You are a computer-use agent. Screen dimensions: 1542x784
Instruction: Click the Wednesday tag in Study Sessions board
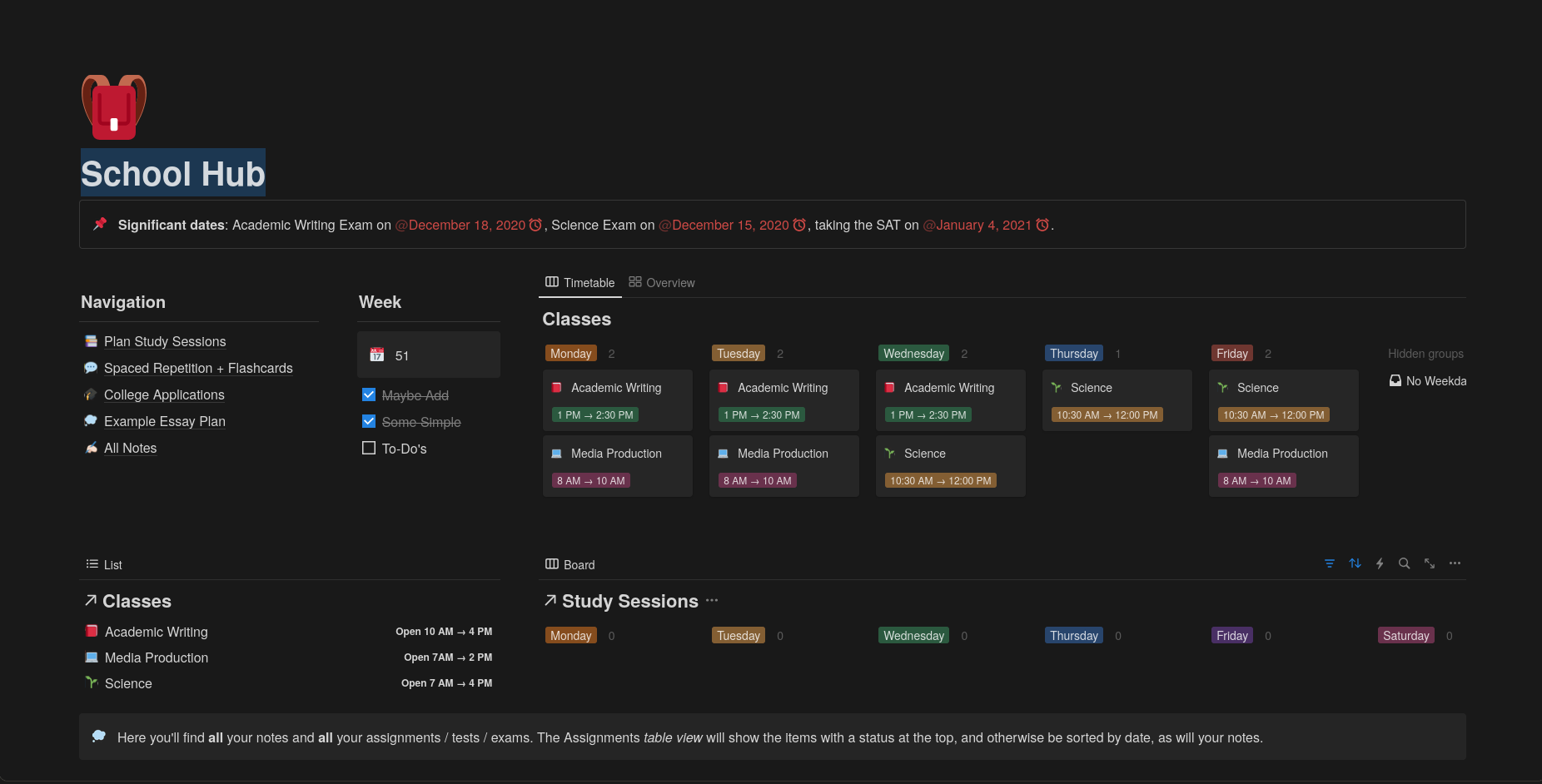(x=913, y=636)
